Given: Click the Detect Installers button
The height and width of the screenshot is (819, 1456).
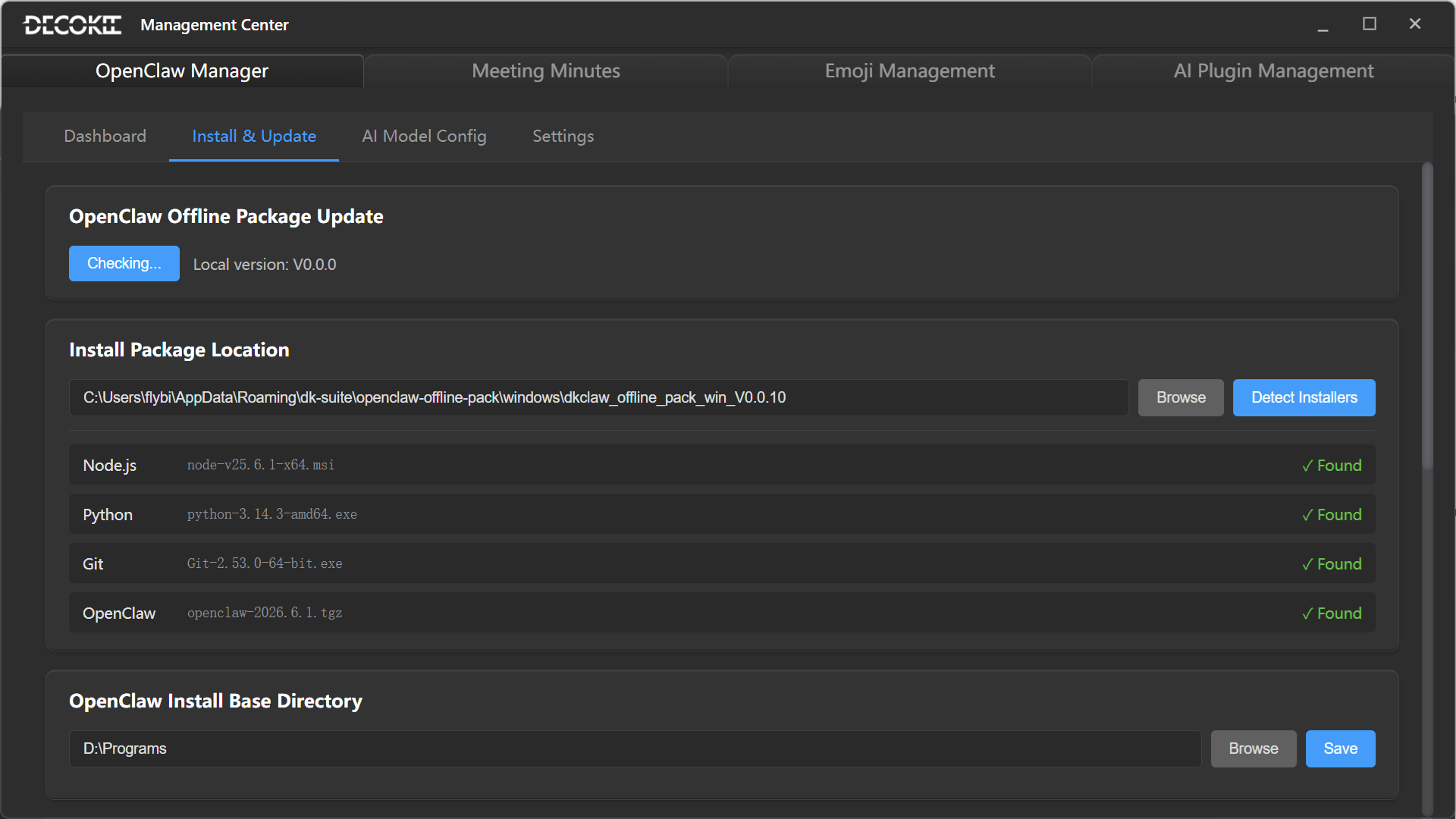Looking at the screenshot, I should click(1304, 397).
